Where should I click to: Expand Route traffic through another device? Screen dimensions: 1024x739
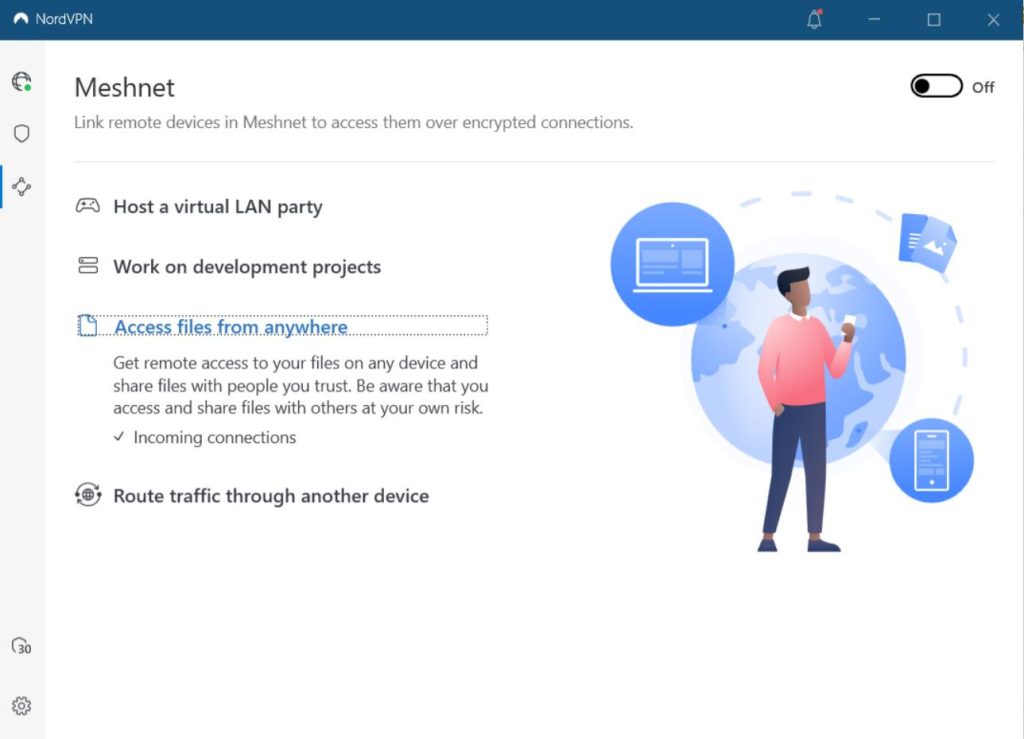coord(271,496)
